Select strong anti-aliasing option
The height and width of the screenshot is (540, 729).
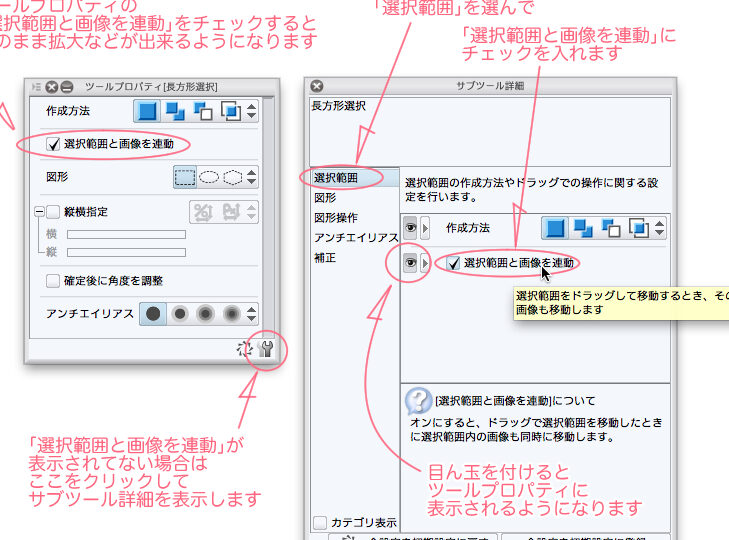pos(232,314)
